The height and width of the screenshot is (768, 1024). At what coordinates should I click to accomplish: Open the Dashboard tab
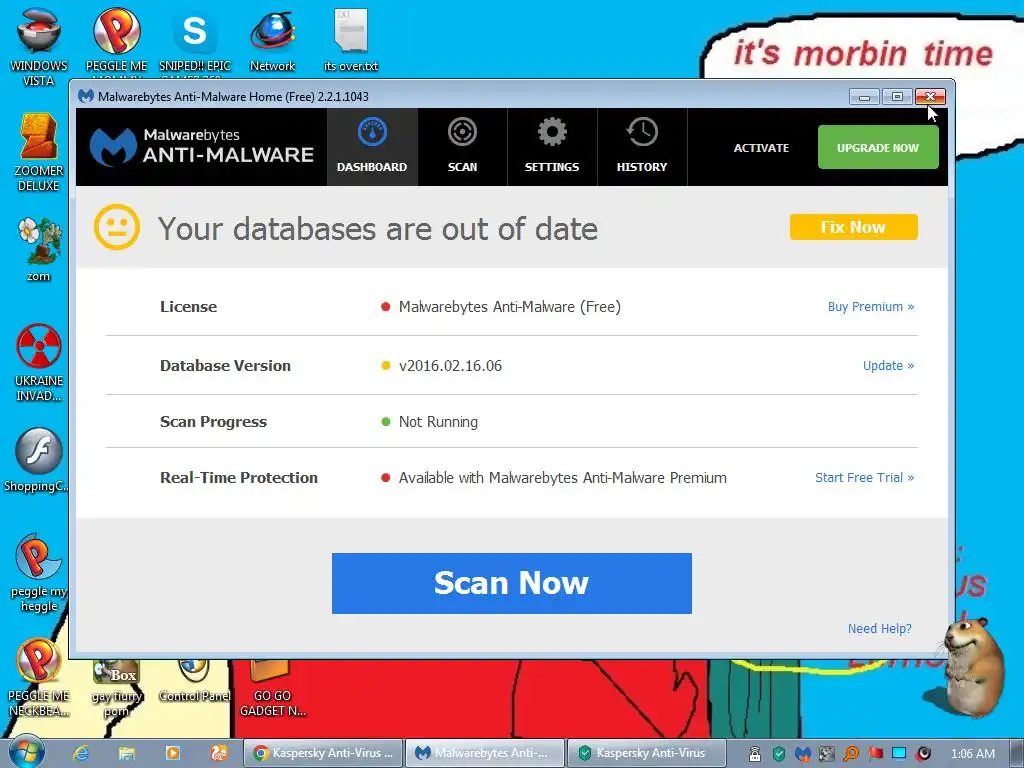pos(372,147)
